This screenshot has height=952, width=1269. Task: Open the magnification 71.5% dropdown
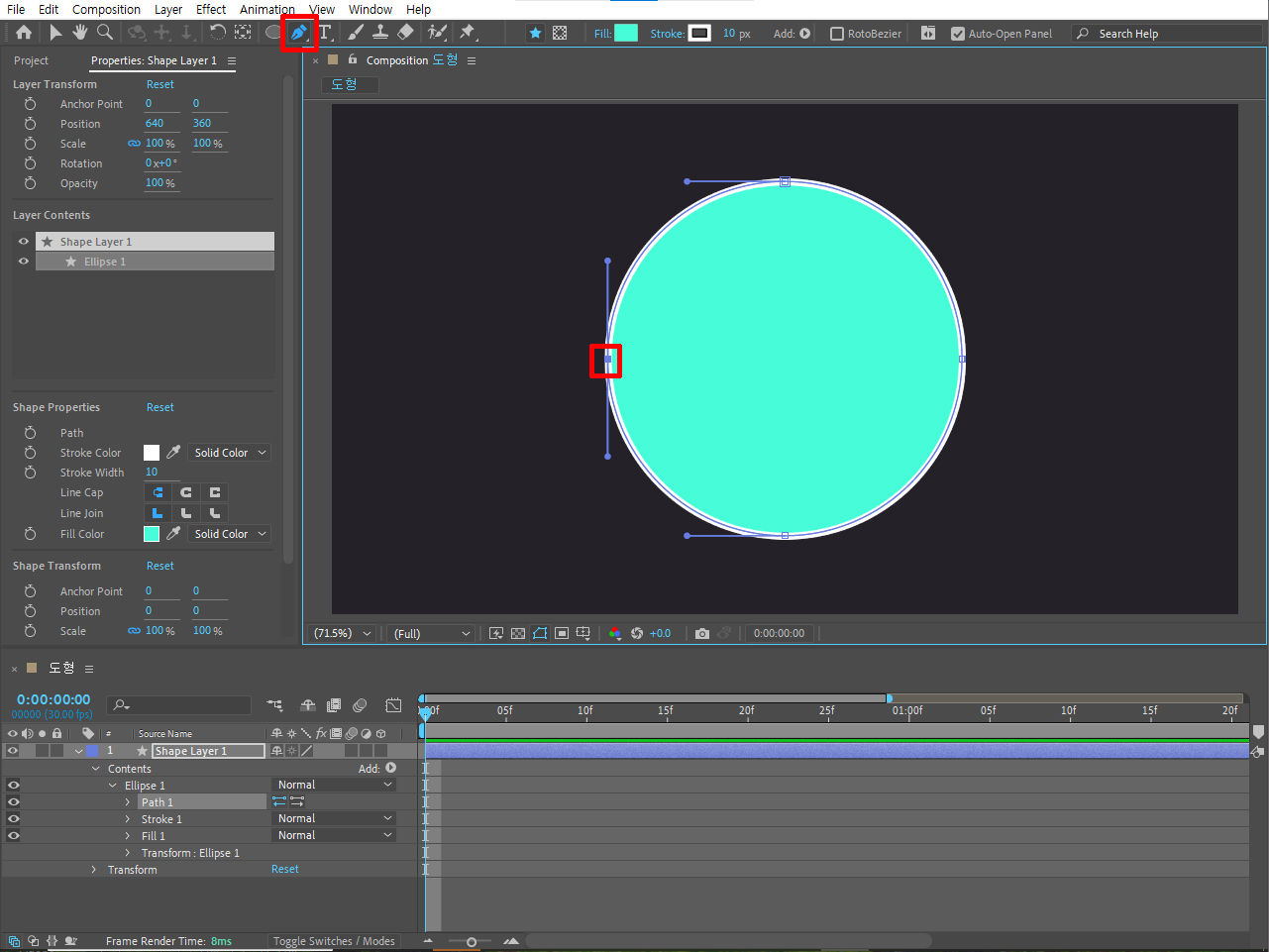pos(343,633)
